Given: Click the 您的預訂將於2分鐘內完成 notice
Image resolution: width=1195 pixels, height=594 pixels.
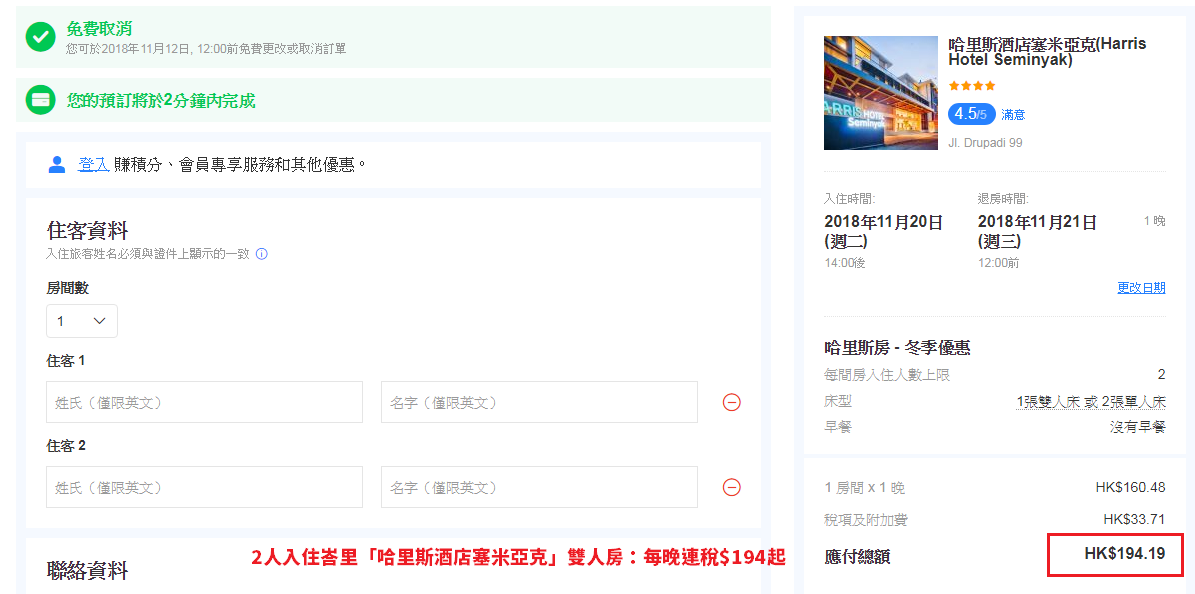Looking at the screenshot, I should coord(161,101).
